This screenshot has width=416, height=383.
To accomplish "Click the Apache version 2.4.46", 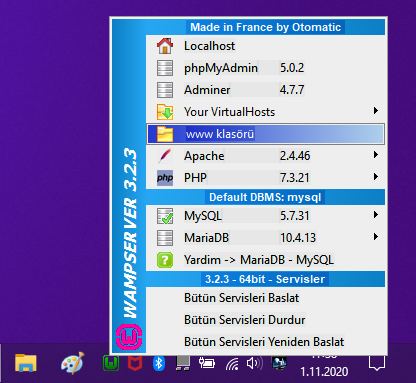I will [295, 156].
